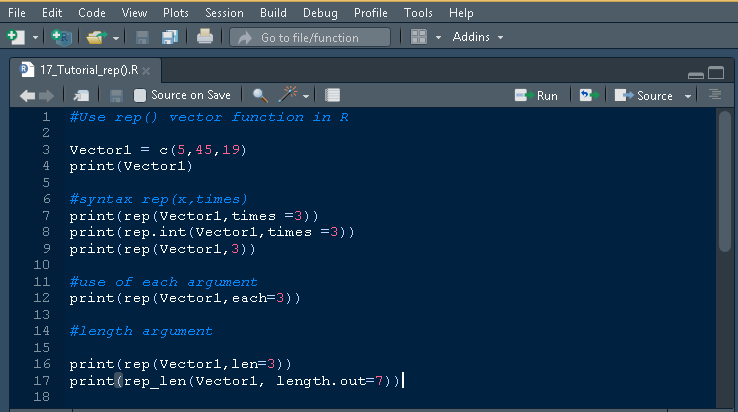Re-run the previous code region
Viewport: 738px width, 412px height.
click(x=589, y=95)
